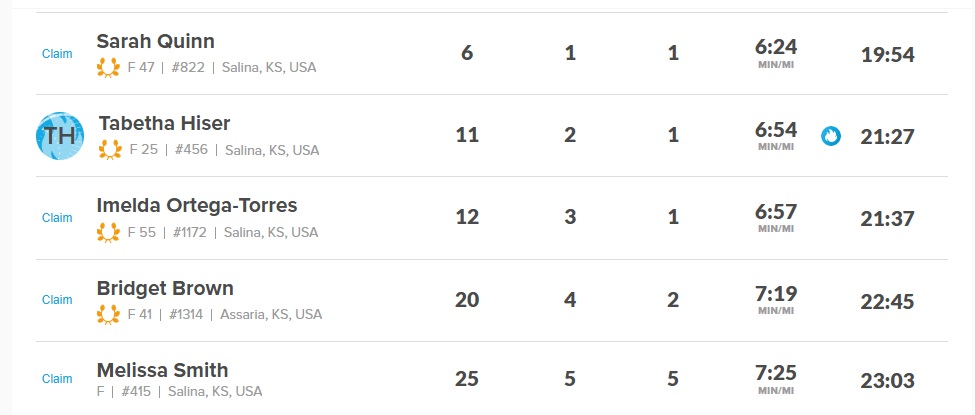975x415 pixels.
Task: Click the laurel wreath icon under Tabetha Hiser
Action: [x=110, y=150]
